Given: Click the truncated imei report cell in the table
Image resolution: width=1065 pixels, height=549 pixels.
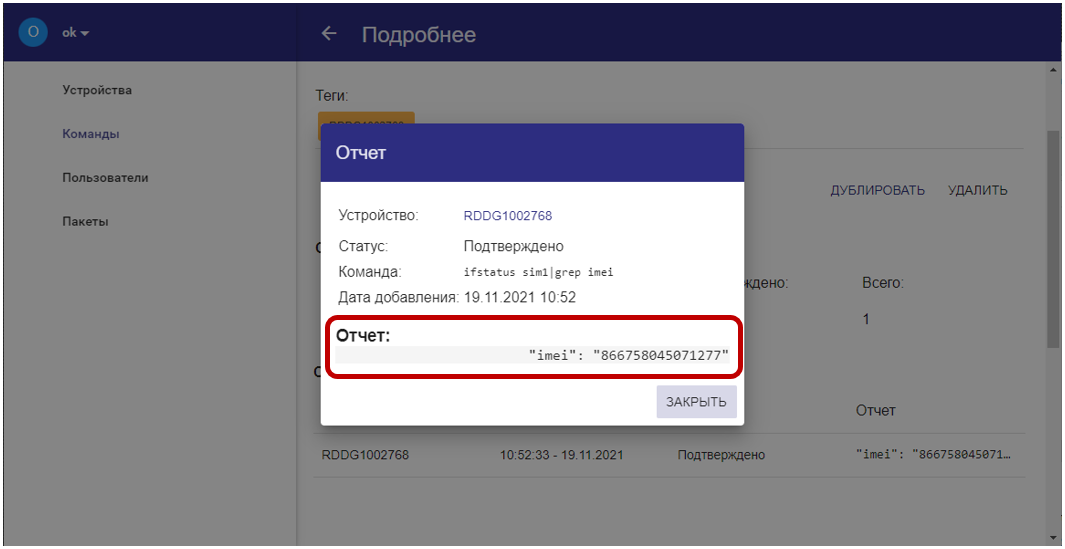Looking at the screenshot, I should pos(933,455).
